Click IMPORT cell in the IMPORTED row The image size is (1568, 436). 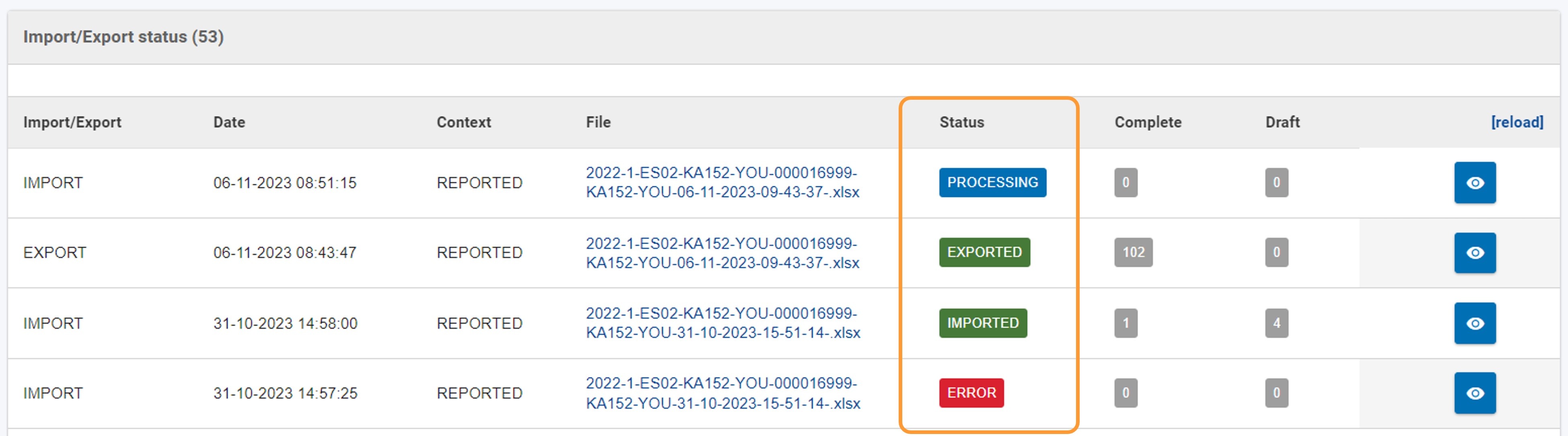[x=53, y=323]
